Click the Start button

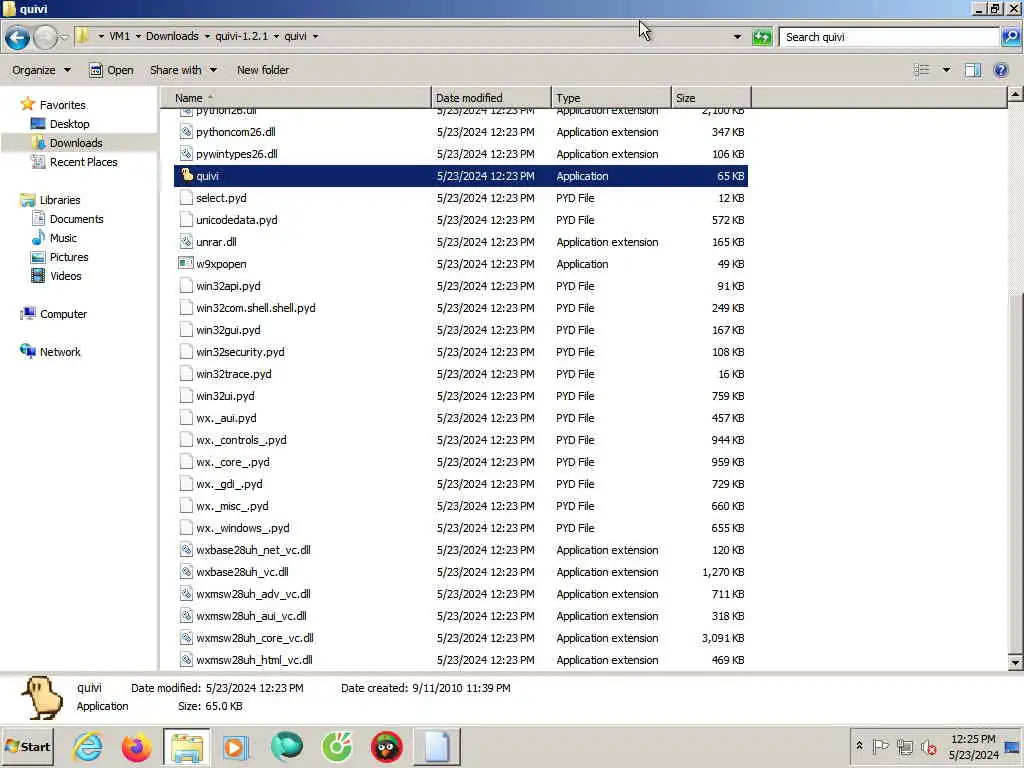[x=28, y=747]
